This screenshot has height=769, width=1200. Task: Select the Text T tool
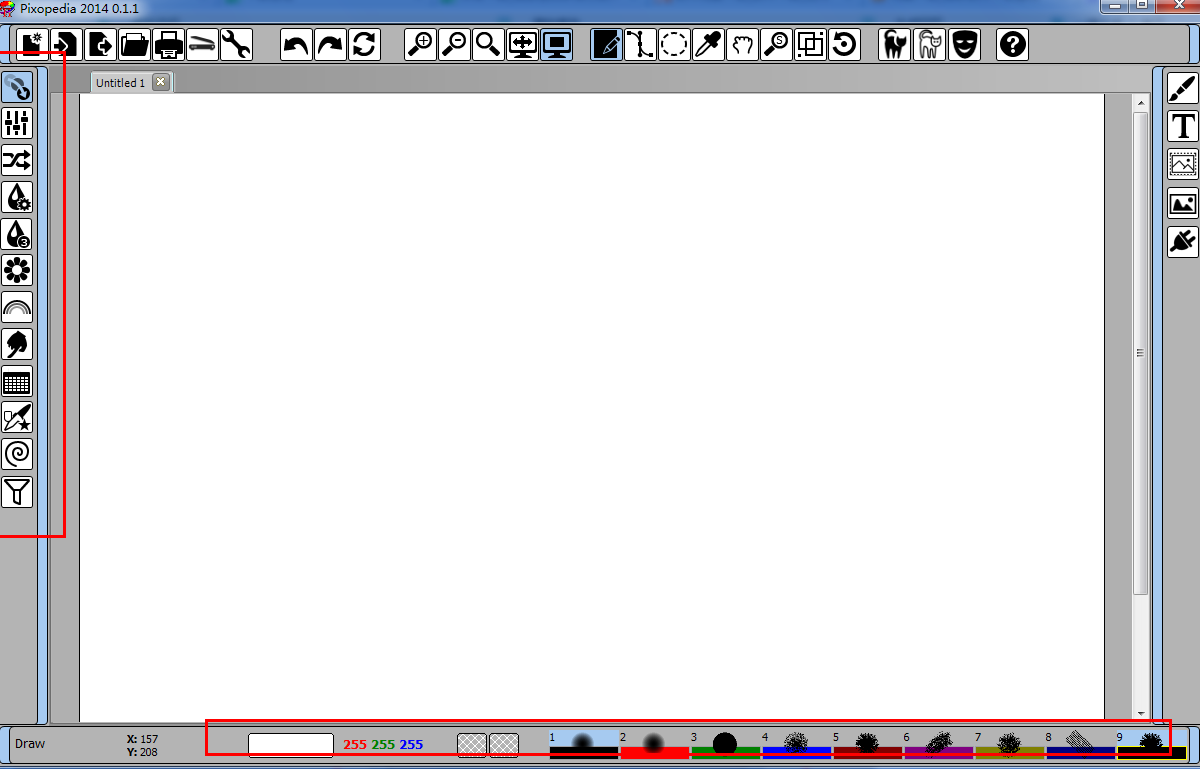click(x=1183, y=126)
